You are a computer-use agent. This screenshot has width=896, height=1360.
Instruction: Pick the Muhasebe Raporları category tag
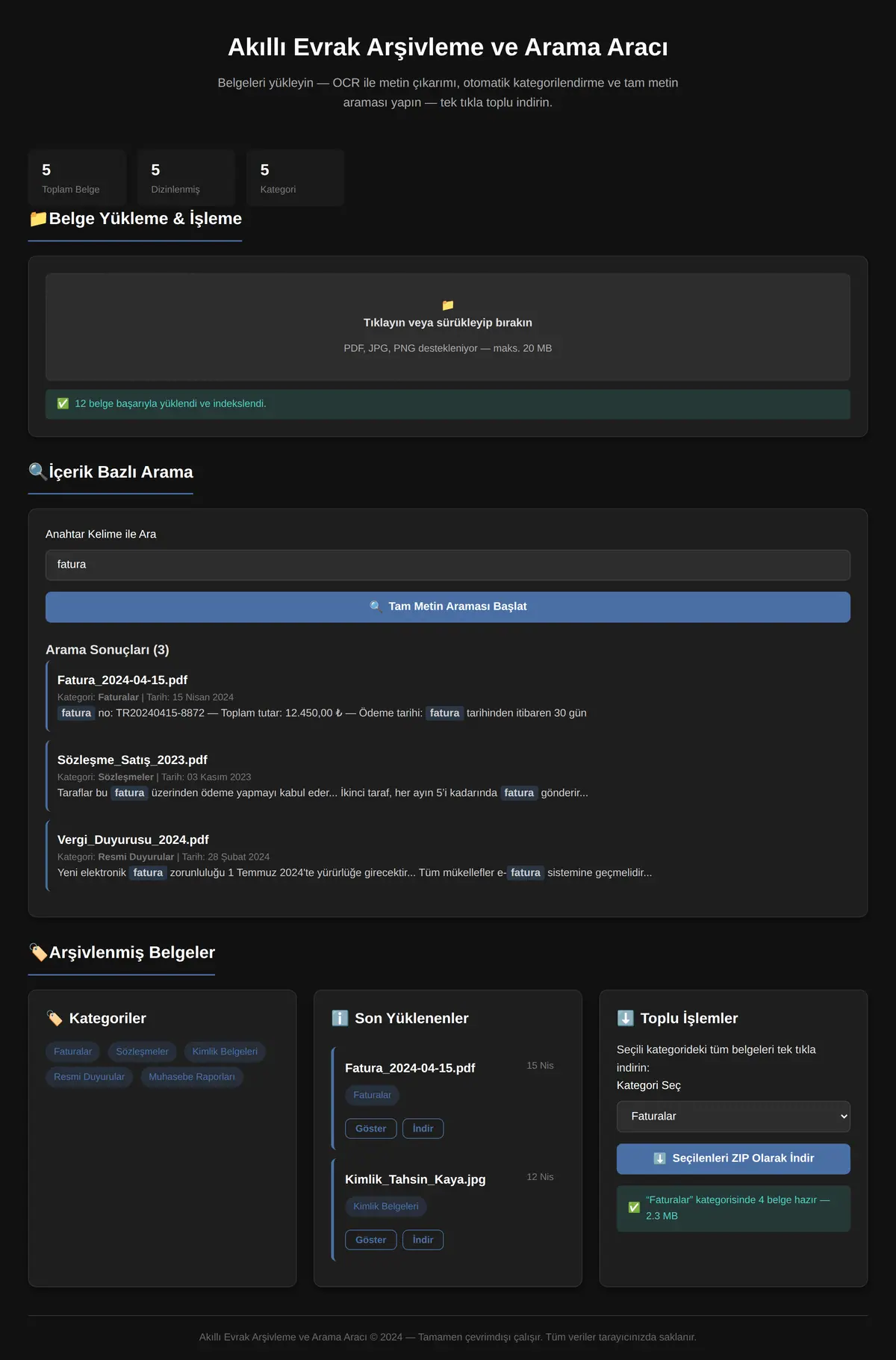coord(192,1077)
